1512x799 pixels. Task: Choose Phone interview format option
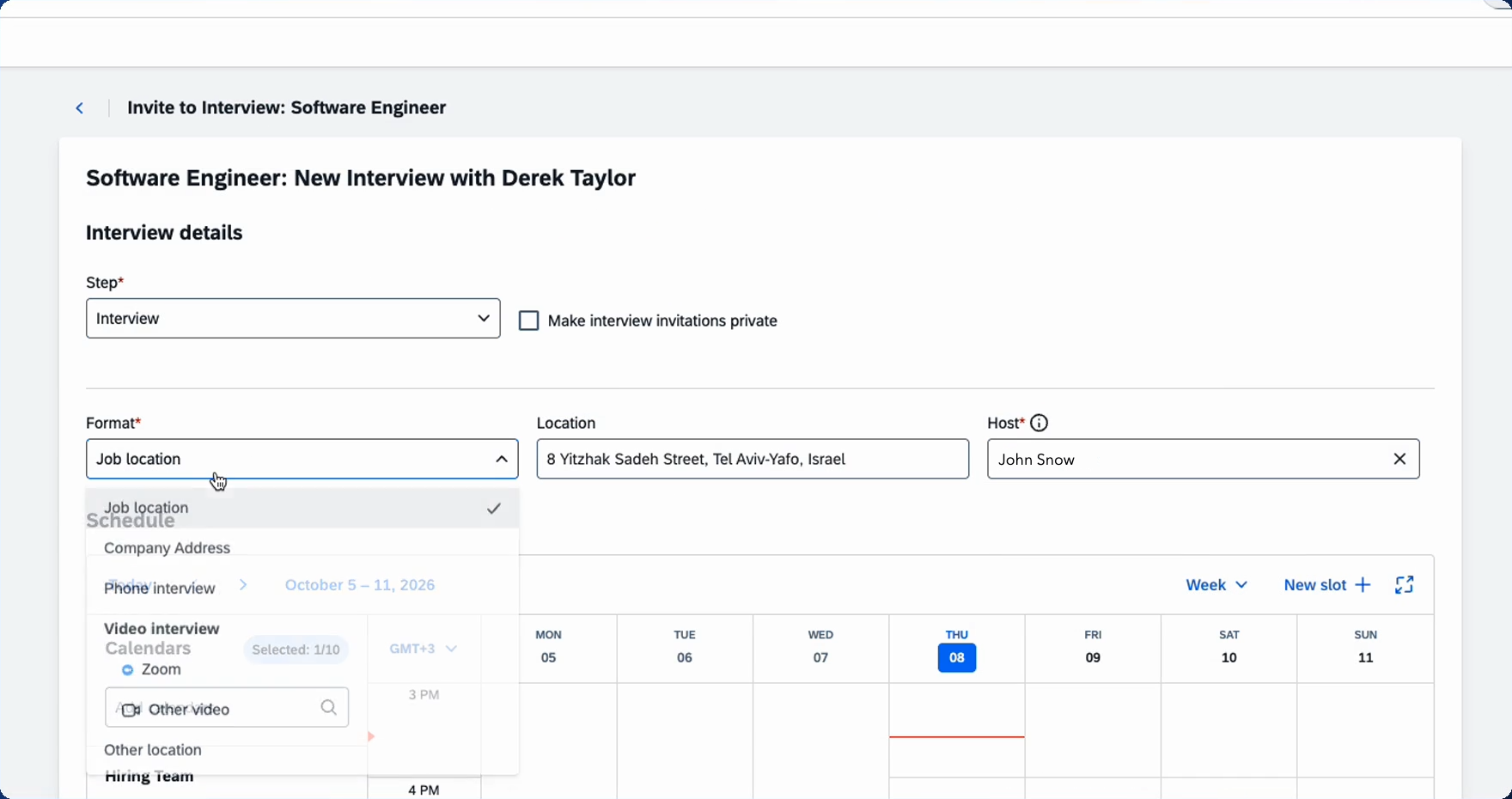click(302, 589)
